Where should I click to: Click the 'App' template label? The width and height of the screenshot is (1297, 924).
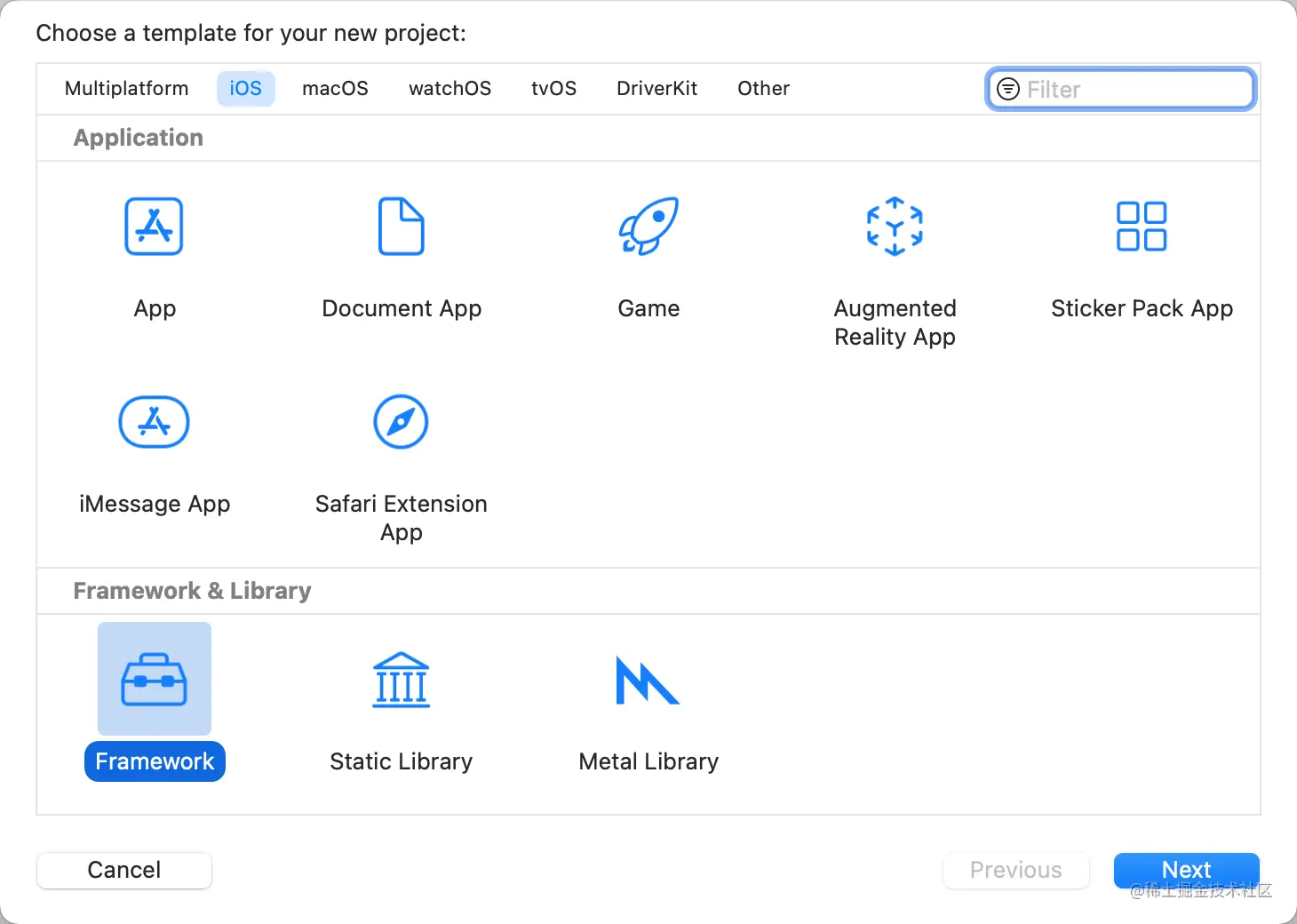[155, 309]
